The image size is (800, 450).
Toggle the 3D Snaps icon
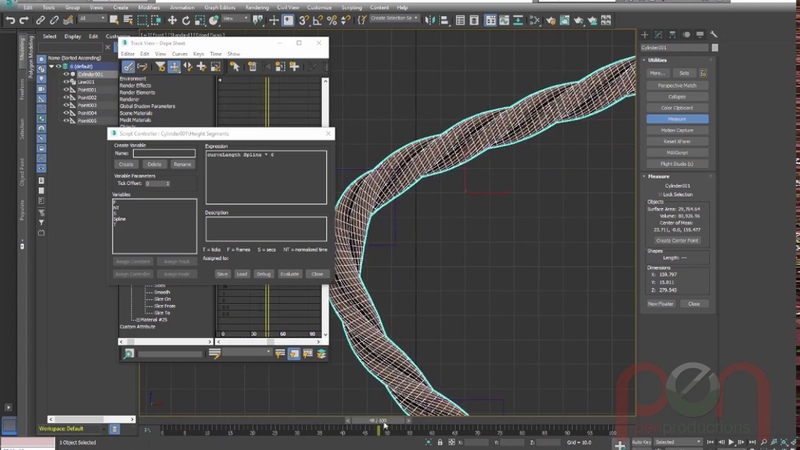(x=304, y=20)
